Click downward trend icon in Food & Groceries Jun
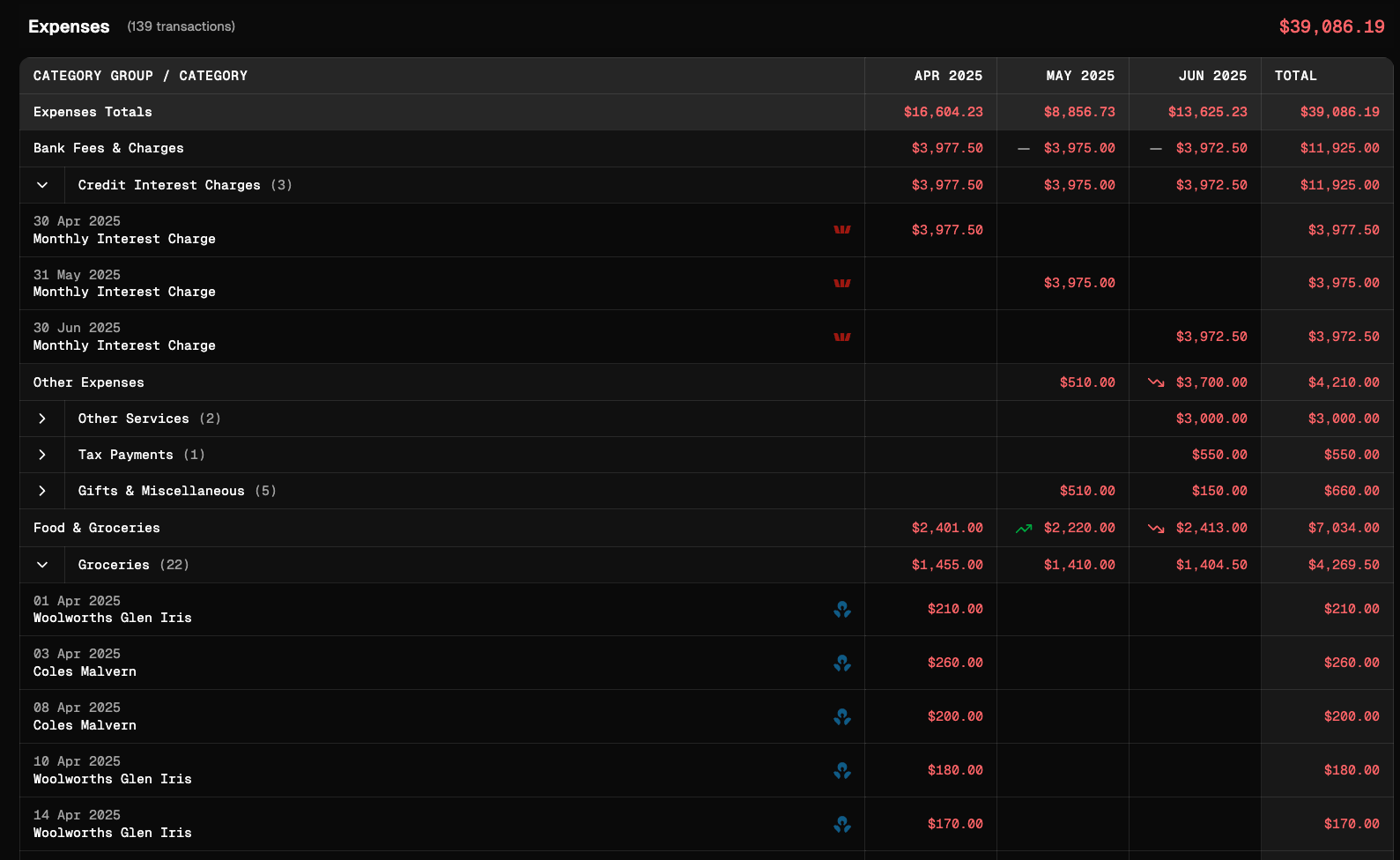The width and height of the screenshot is (1400, 860). click(x=1156, y=529)
